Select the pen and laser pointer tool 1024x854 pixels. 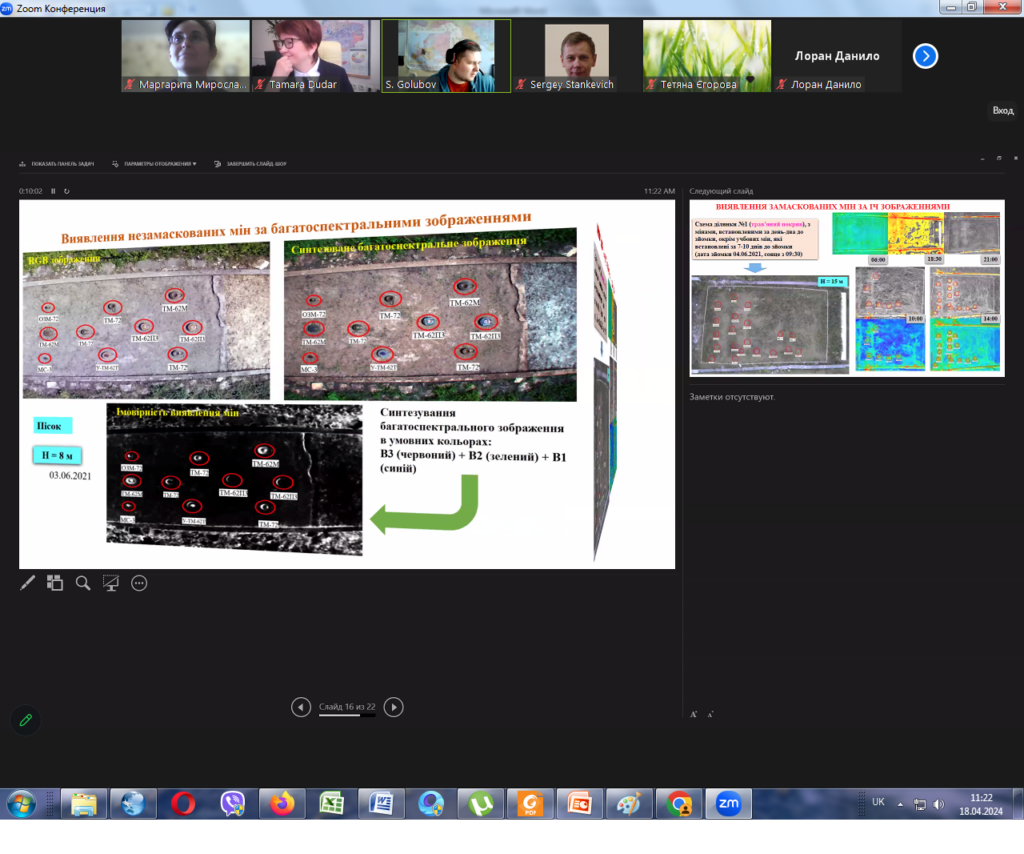(x=27, y=583)
